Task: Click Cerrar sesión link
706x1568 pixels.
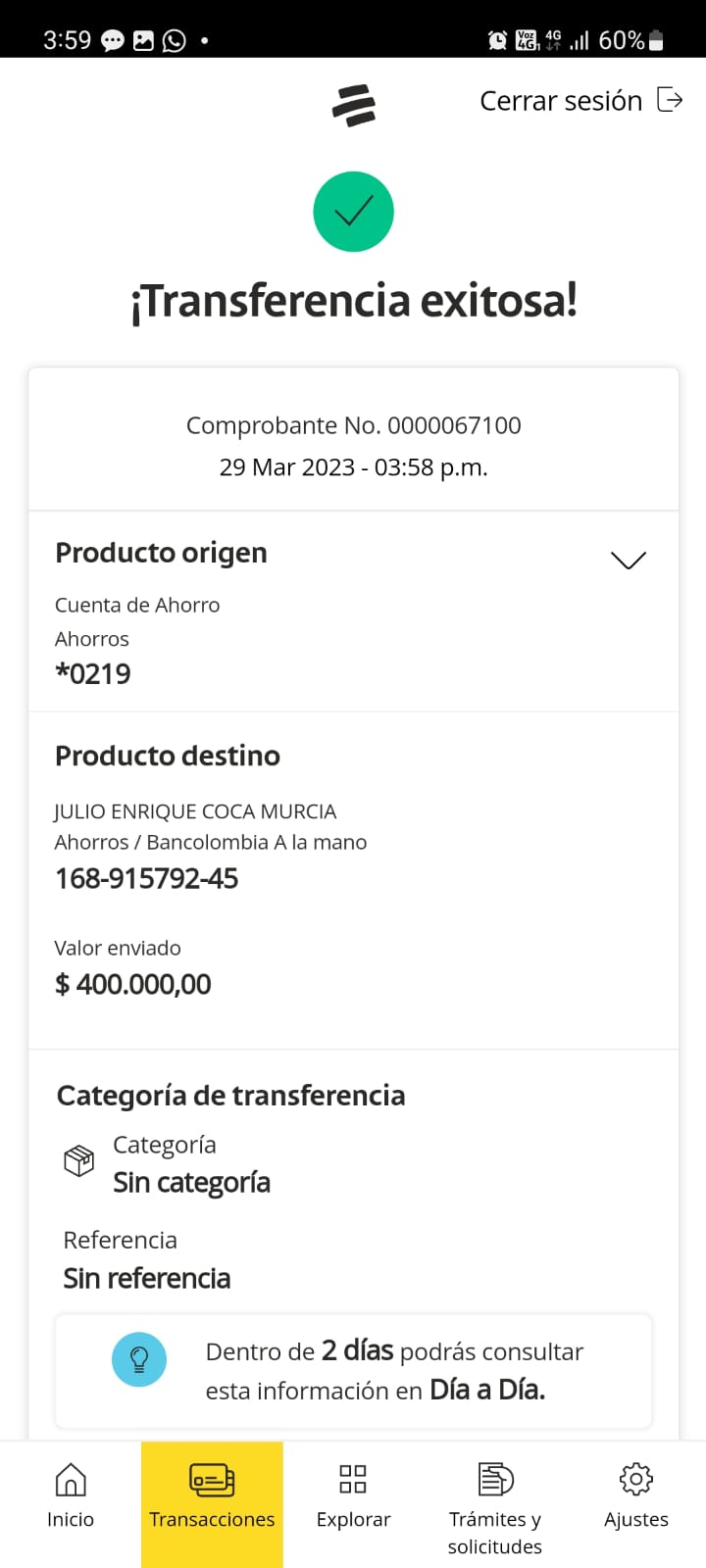Action: click(x=561, y=101)
